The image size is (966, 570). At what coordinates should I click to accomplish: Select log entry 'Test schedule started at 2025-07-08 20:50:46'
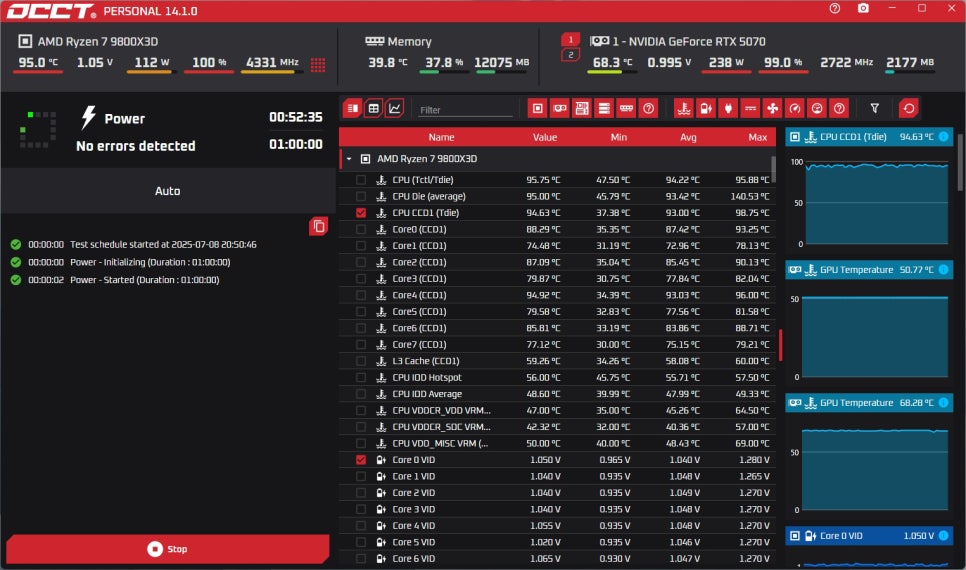coord(163,245)
